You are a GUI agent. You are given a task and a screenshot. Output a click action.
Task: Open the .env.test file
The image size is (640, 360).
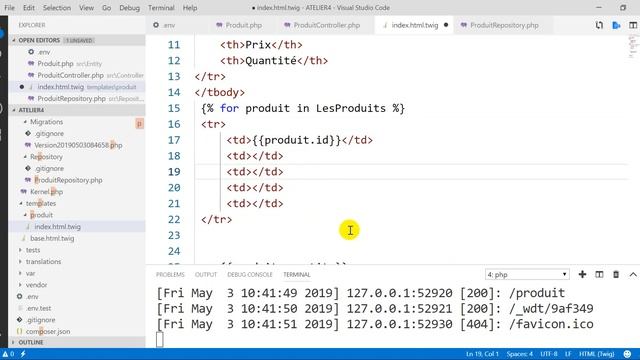point(38,308)
